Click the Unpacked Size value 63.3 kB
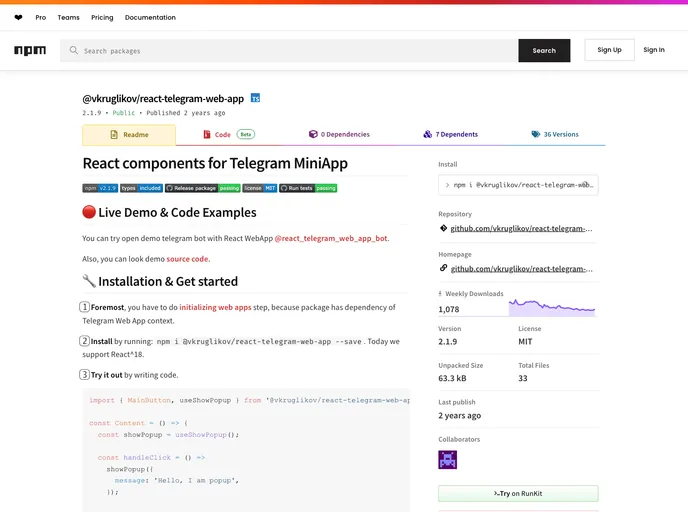Image resolution: width=688 pixels, height=512 pixels. coord(452,378)
